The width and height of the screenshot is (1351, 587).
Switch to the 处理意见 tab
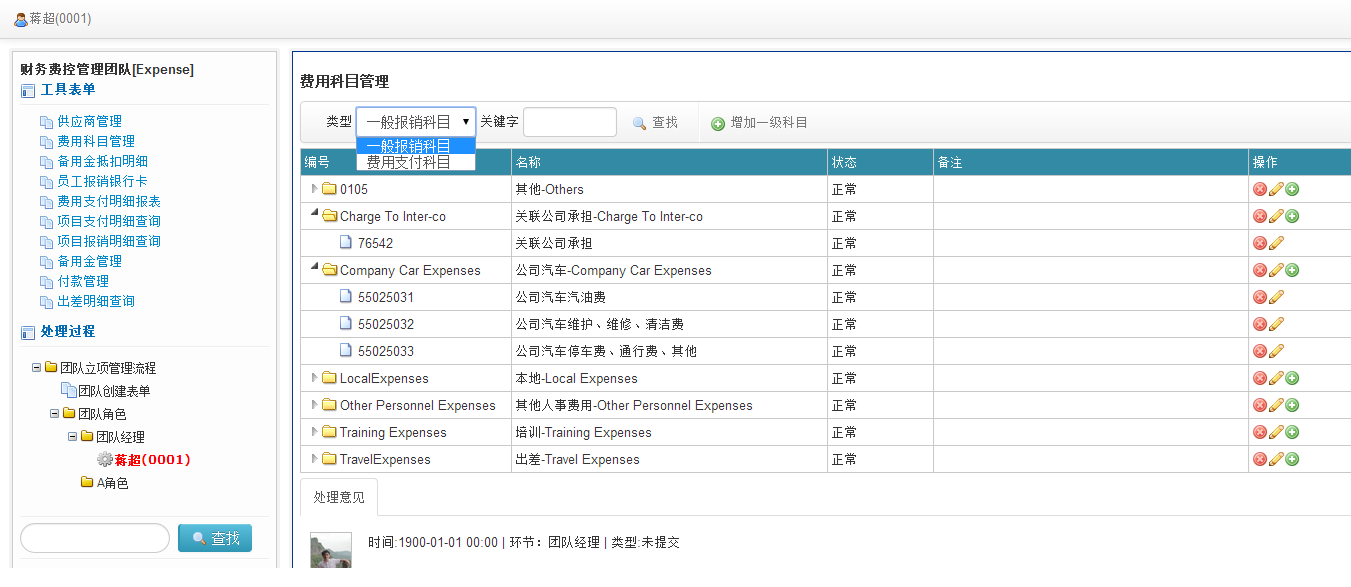[338, 496]
